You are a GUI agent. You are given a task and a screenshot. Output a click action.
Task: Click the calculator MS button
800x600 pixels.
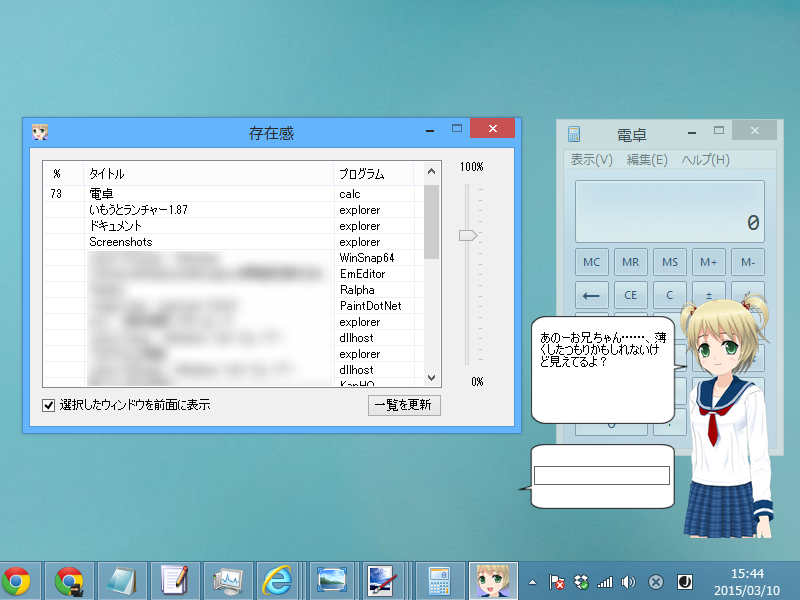coord(670,262)
